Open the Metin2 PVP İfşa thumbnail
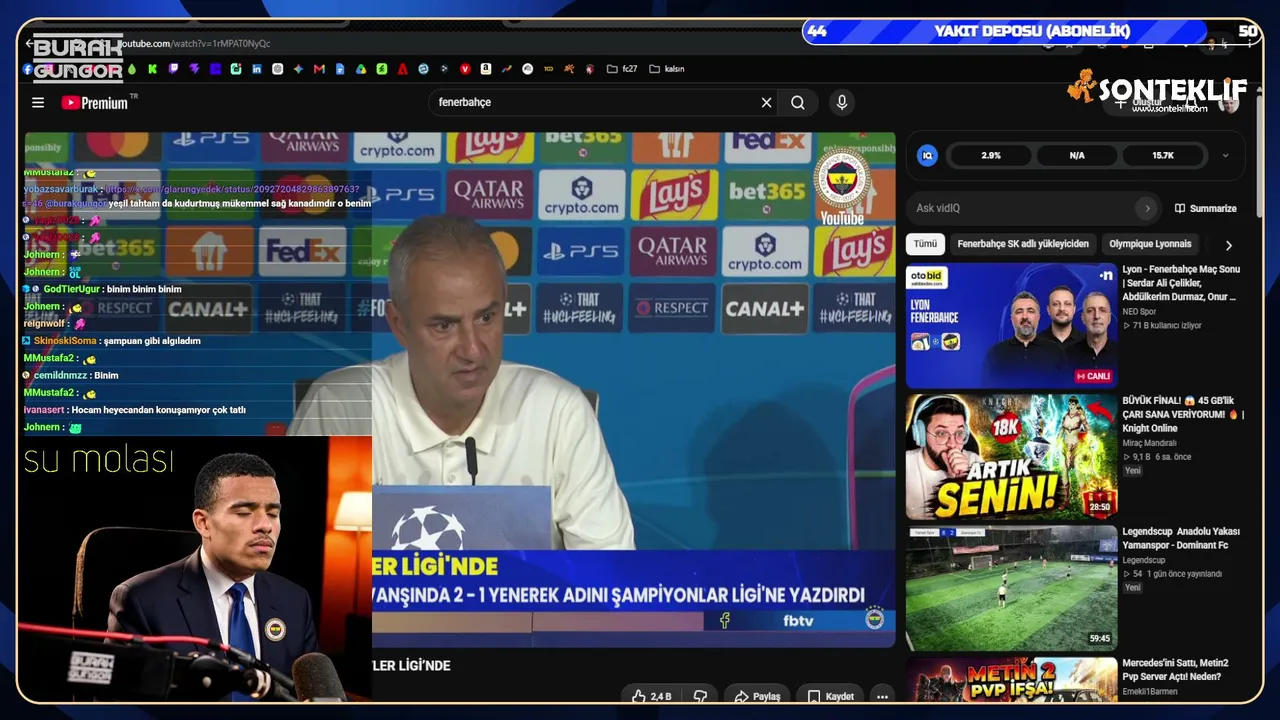This screenshot has width=1280, height=720. [1011, 680]
